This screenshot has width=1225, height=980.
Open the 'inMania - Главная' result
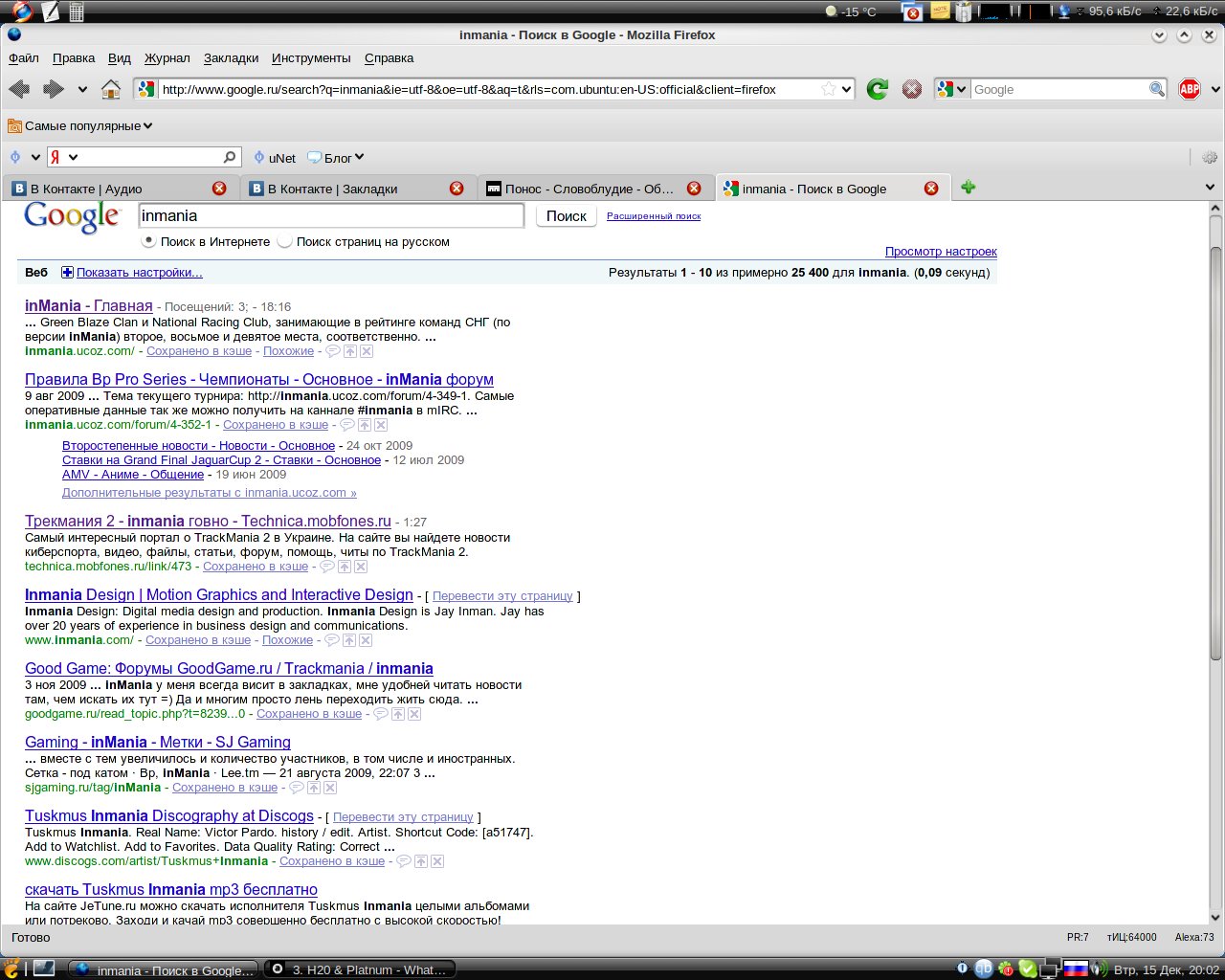[89, 306]
